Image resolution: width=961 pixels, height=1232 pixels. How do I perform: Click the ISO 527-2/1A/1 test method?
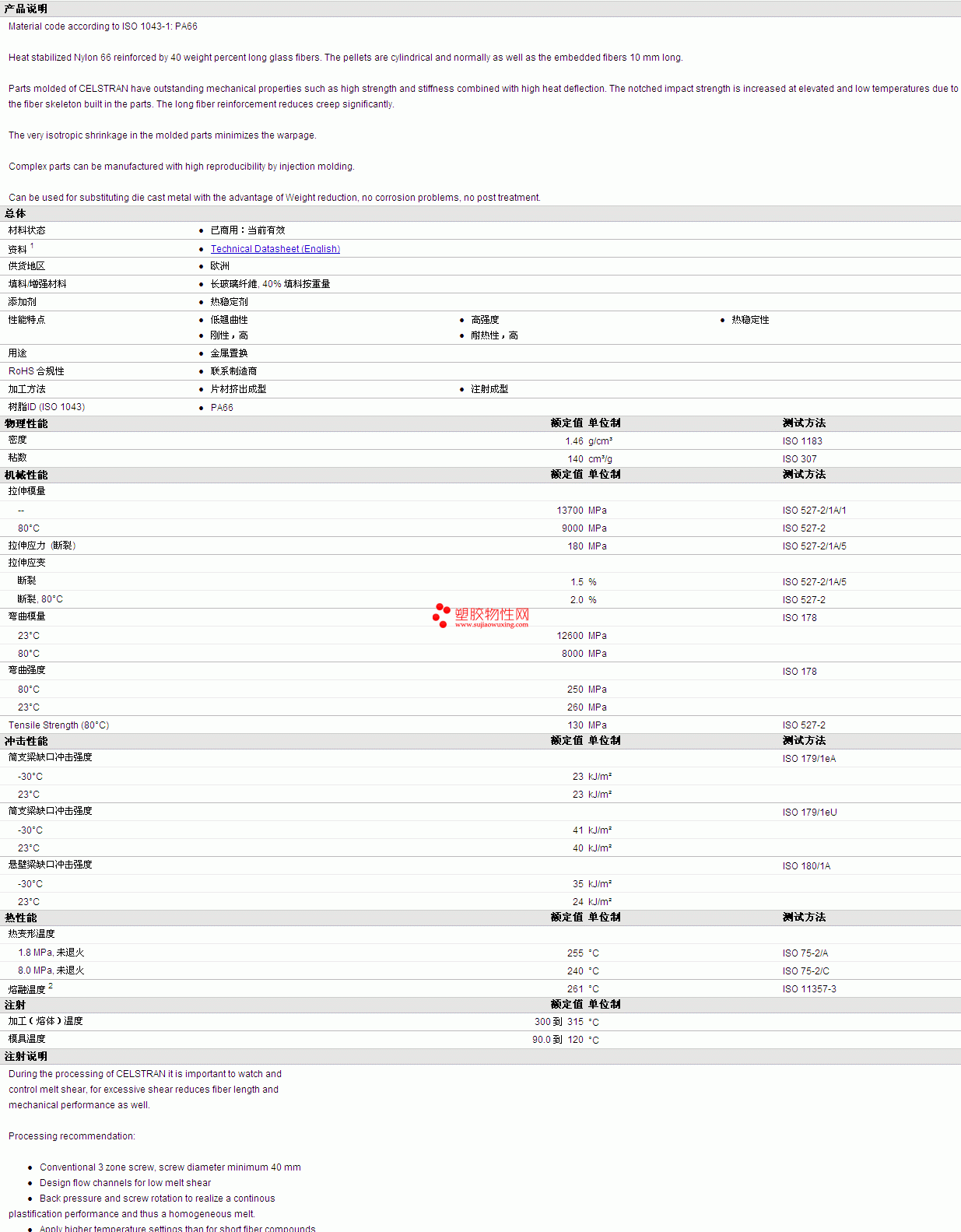[x=815, y=511]
